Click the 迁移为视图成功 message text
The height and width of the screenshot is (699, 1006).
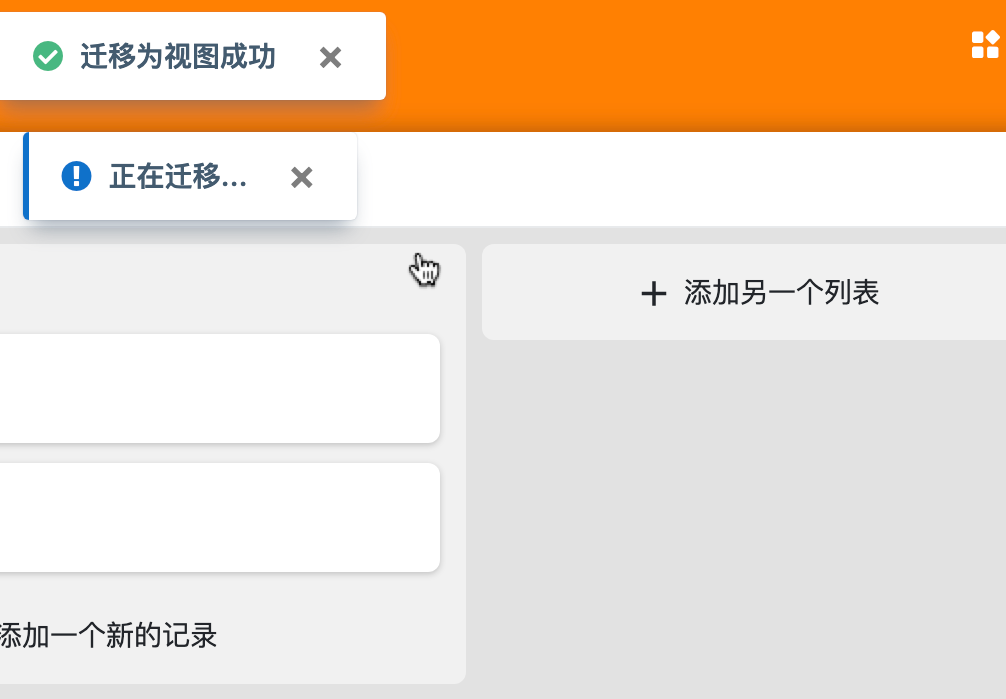(x=178, y=57)
